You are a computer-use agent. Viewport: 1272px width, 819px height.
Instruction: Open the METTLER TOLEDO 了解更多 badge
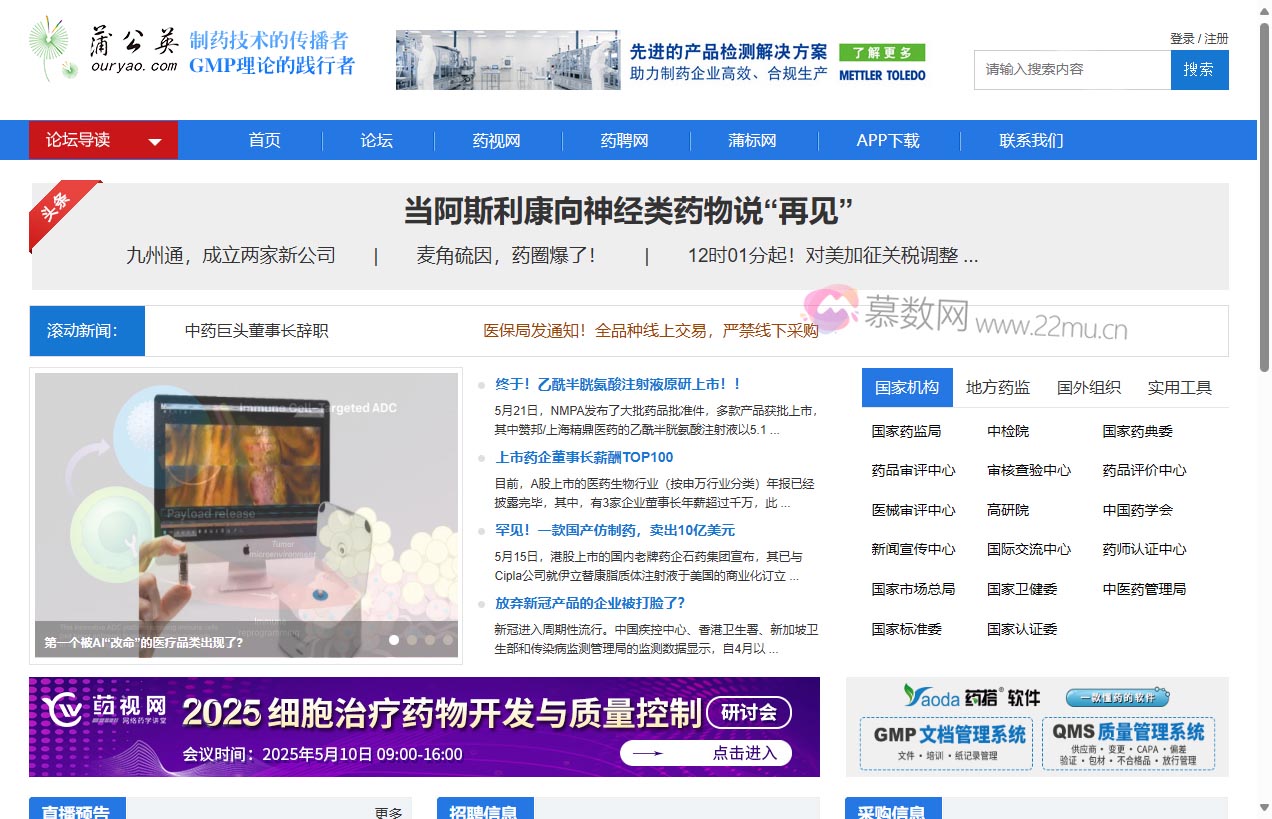[x=882, y=52]
